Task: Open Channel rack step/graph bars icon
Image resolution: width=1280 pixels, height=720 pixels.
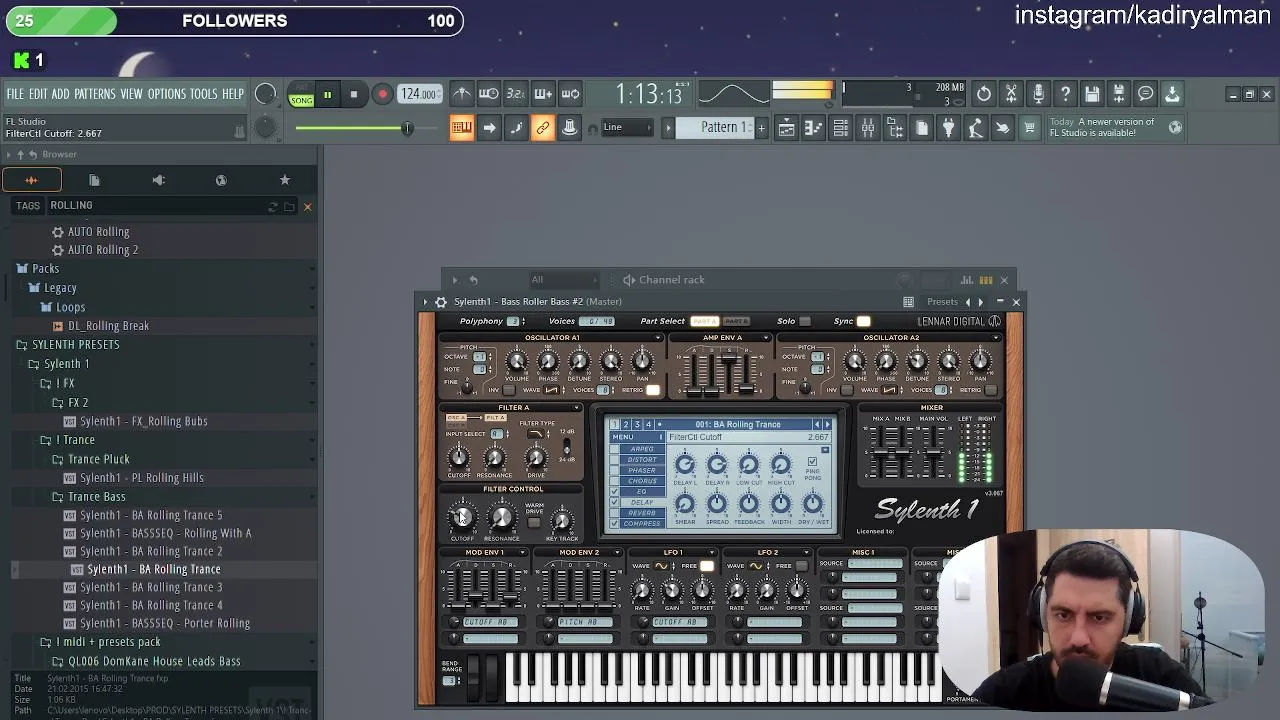Action: [x=967, y=280]
